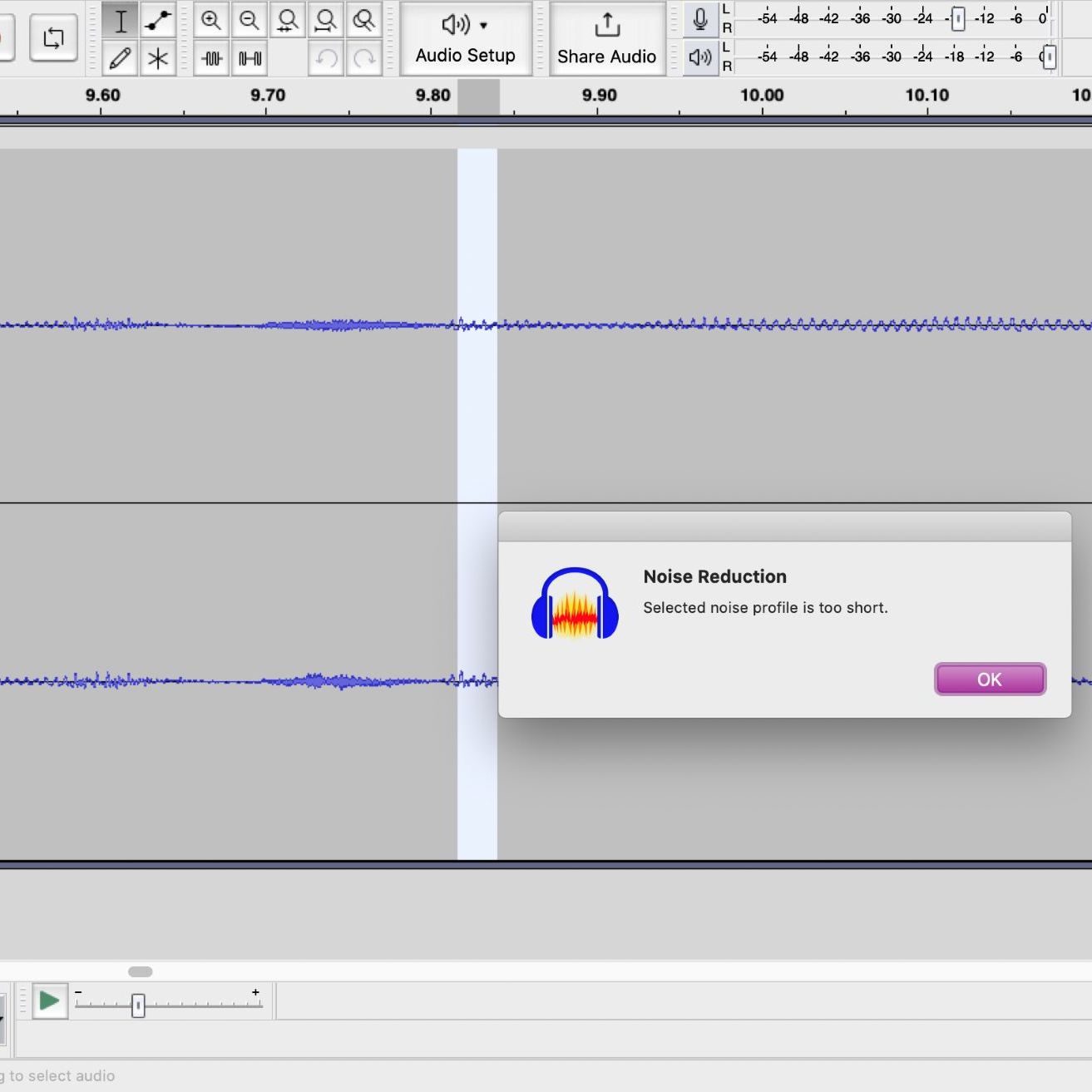This screenshot has height=1092, width=1092.
Task: Click the record meter microphone icon
Action: point(700,19)
